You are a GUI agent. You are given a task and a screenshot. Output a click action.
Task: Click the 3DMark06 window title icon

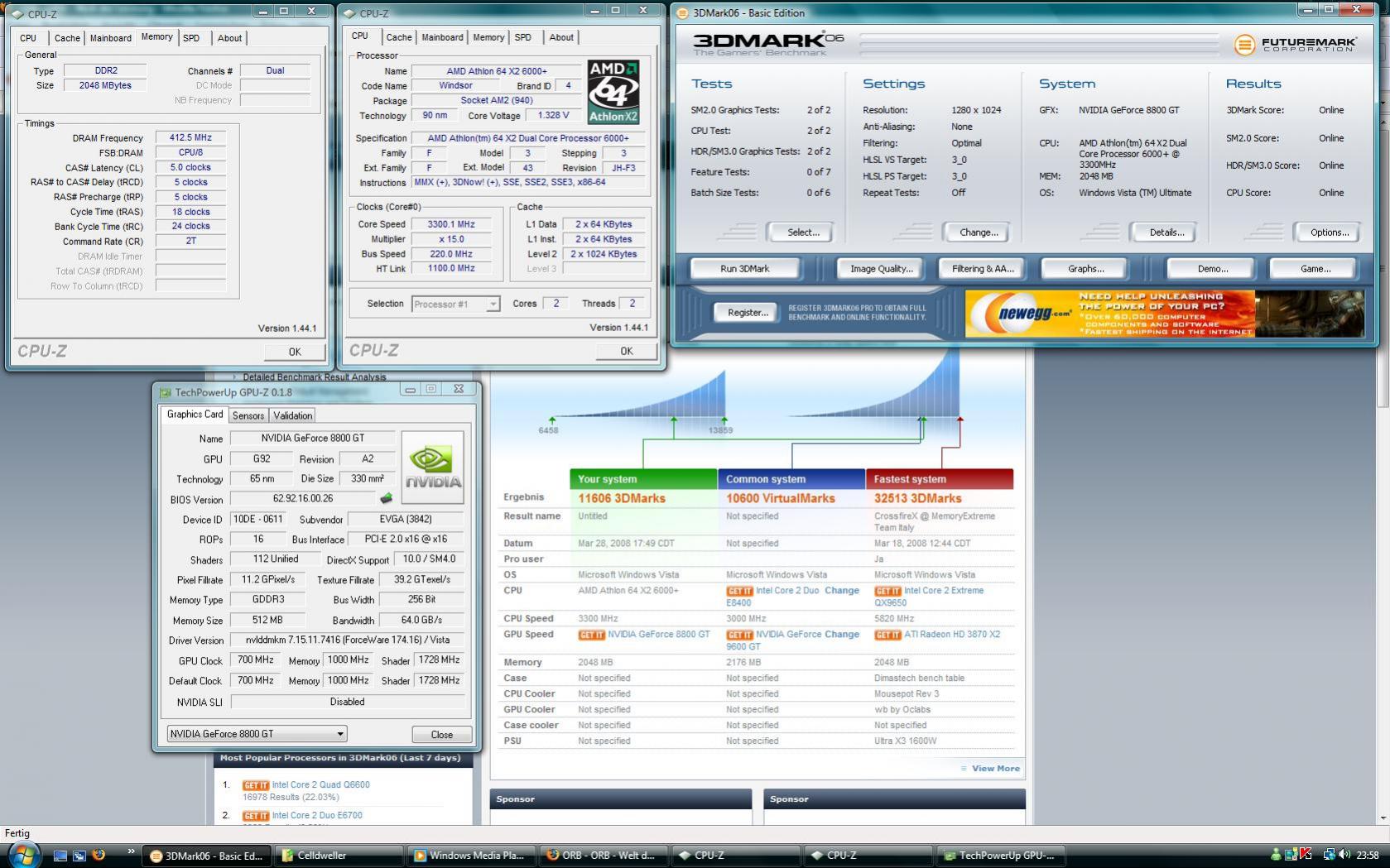coord(682,12)
